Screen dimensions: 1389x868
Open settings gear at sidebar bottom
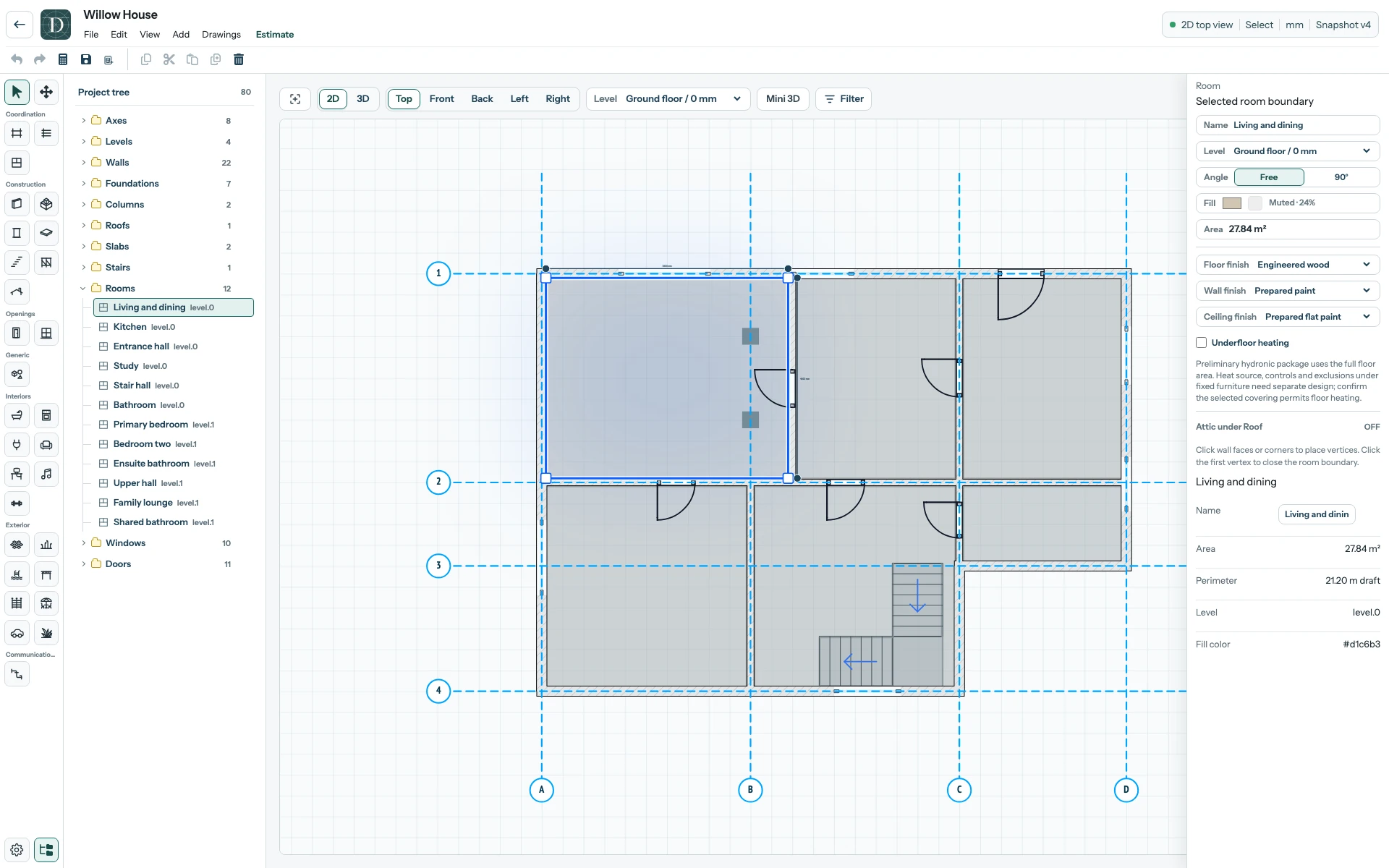click(17, 850)
